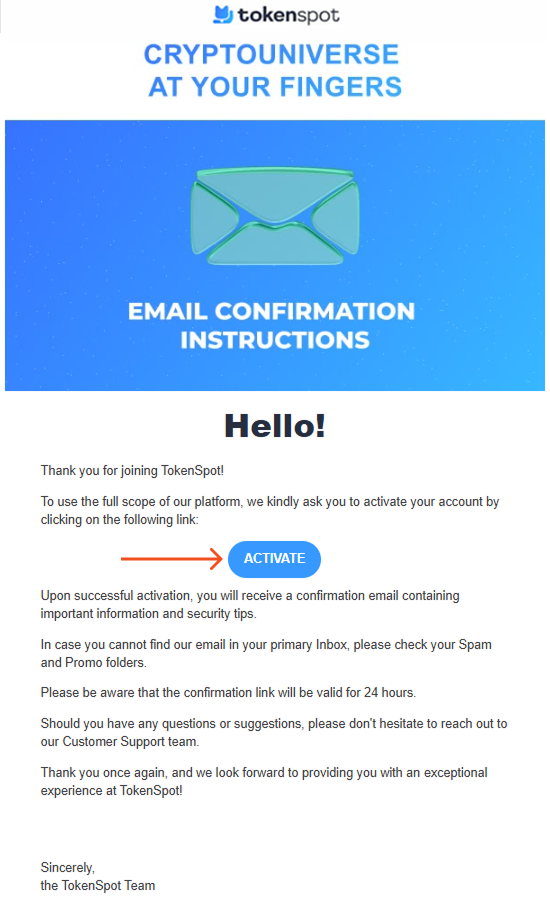Select the CRYPTOUNIVERSE headline line
The height and width of the screenshot is (898, 550).
(271, 55)
